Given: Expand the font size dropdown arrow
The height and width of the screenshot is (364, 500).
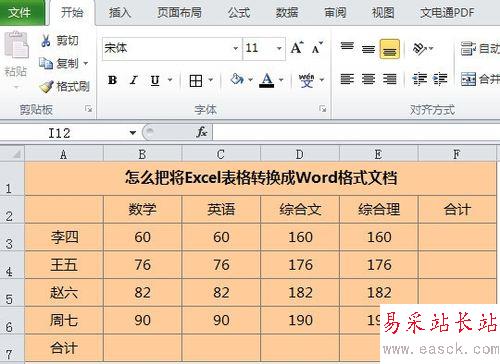Looking at the screenshot, I should [x=279, y=48].
